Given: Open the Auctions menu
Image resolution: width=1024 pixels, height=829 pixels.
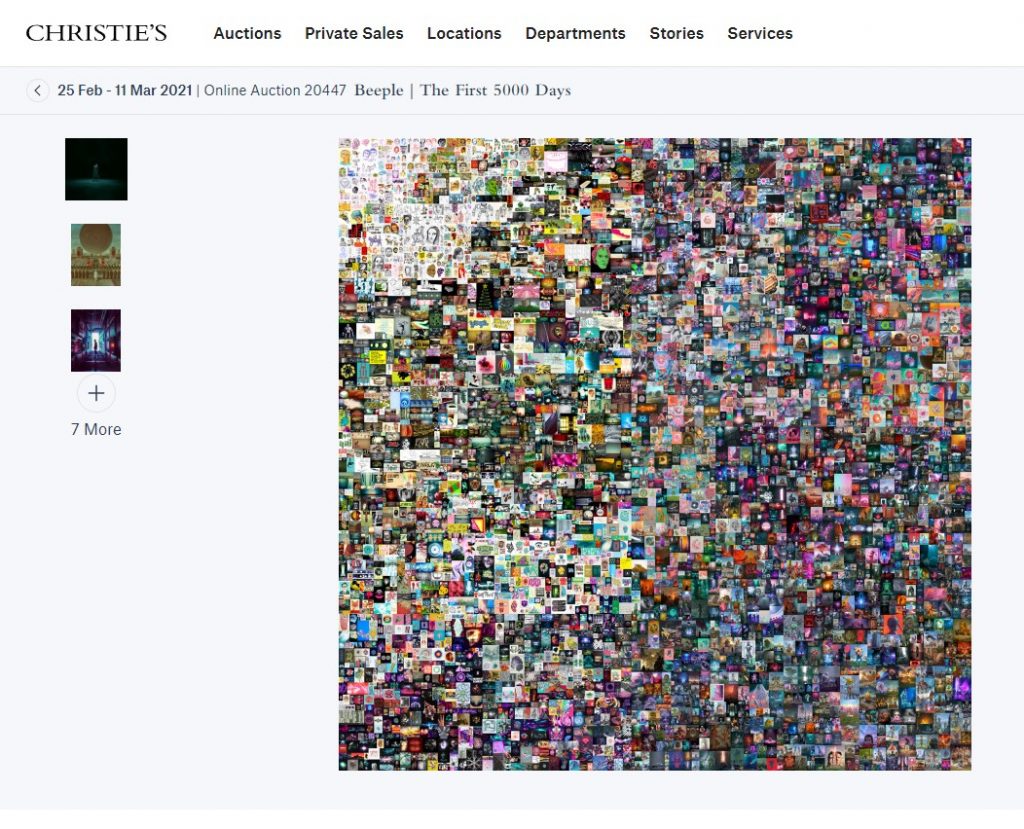Looking at the screenshot, I should 247,33.
